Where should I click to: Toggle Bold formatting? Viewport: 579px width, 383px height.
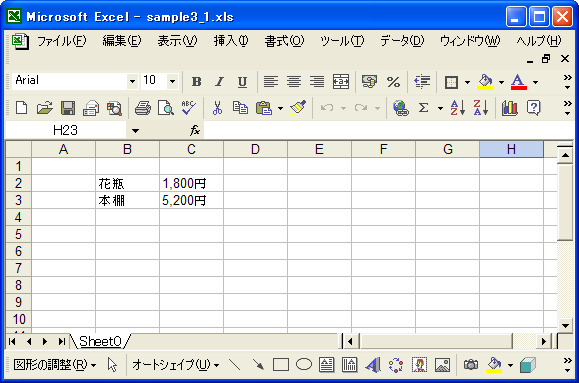point(197,82)
